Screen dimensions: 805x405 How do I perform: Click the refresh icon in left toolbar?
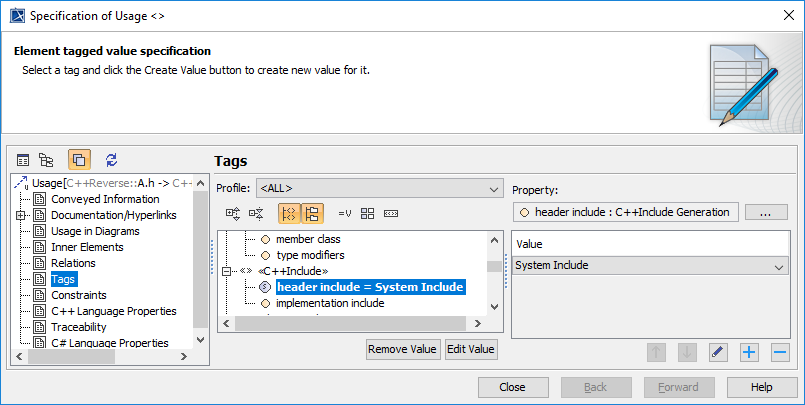111,159
